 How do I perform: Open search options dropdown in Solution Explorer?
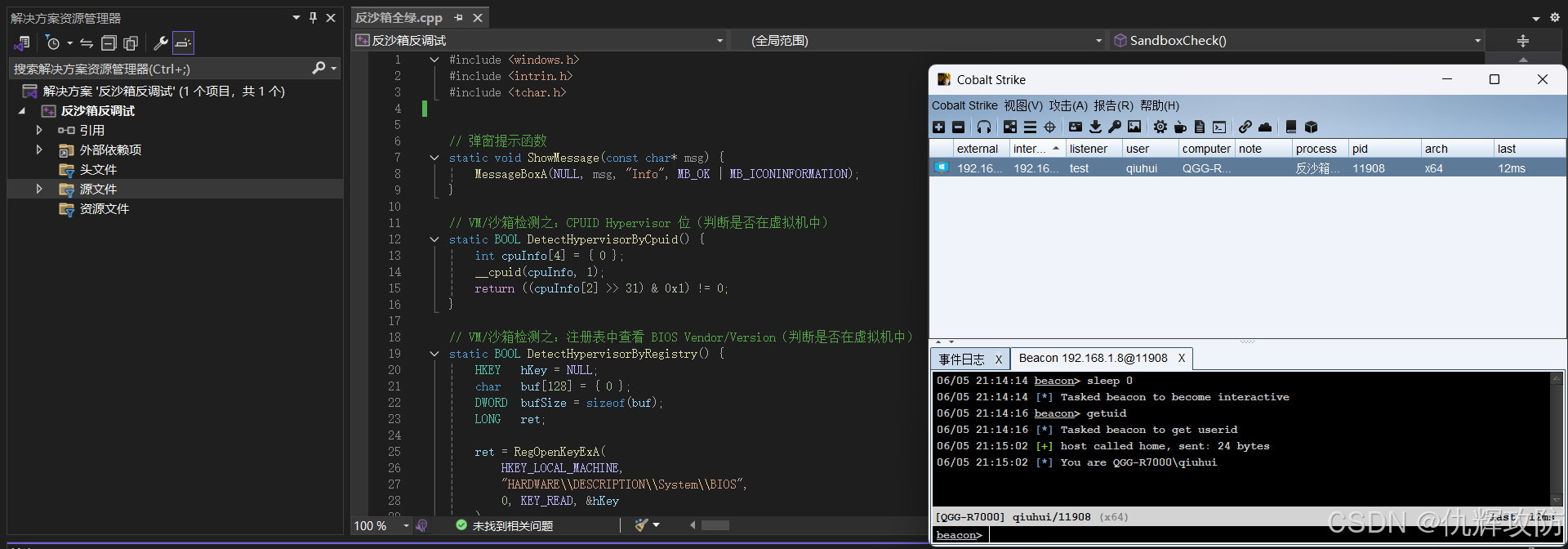point(334,69)
